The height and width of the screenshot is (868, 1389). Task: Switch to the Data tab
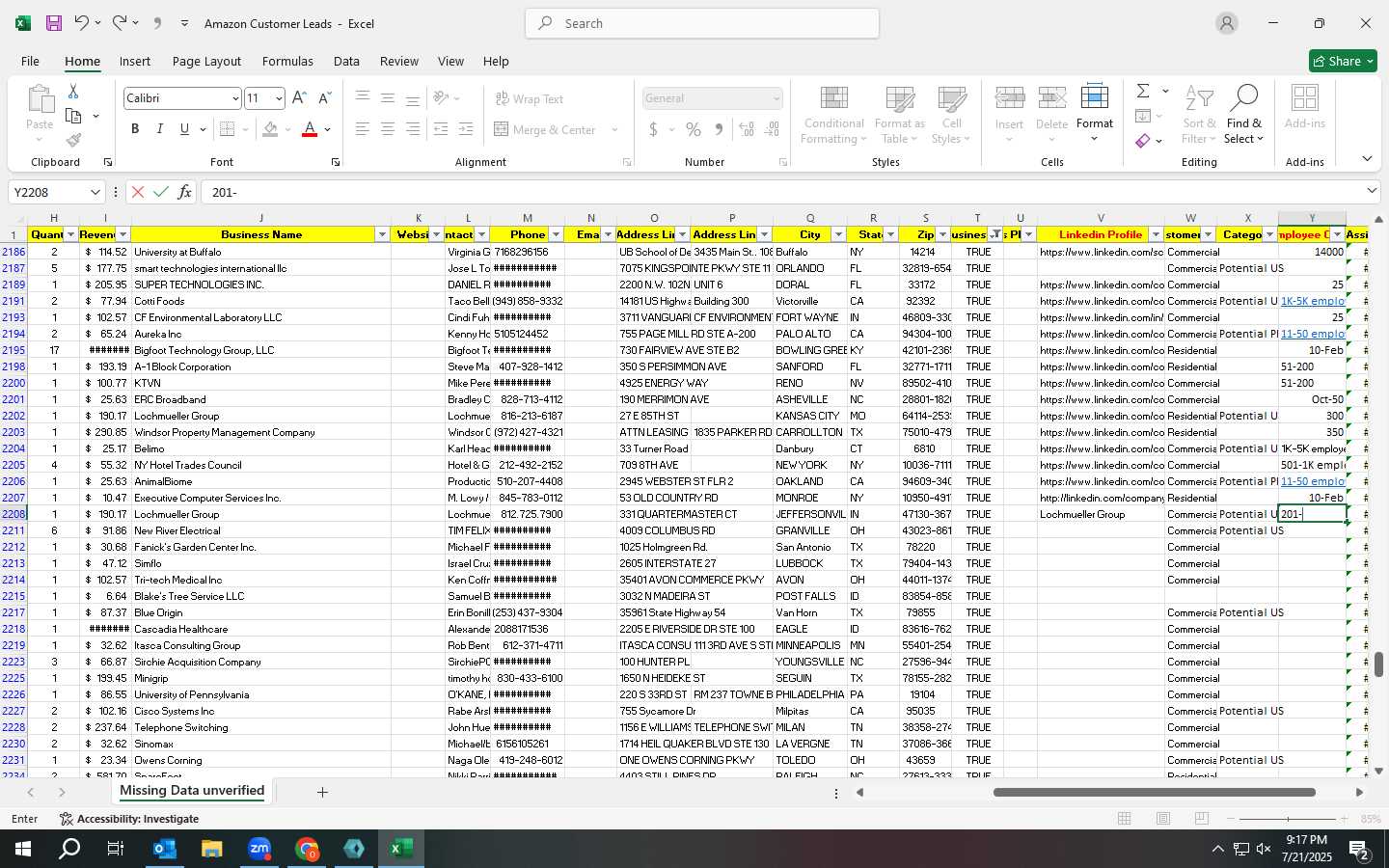346,61
